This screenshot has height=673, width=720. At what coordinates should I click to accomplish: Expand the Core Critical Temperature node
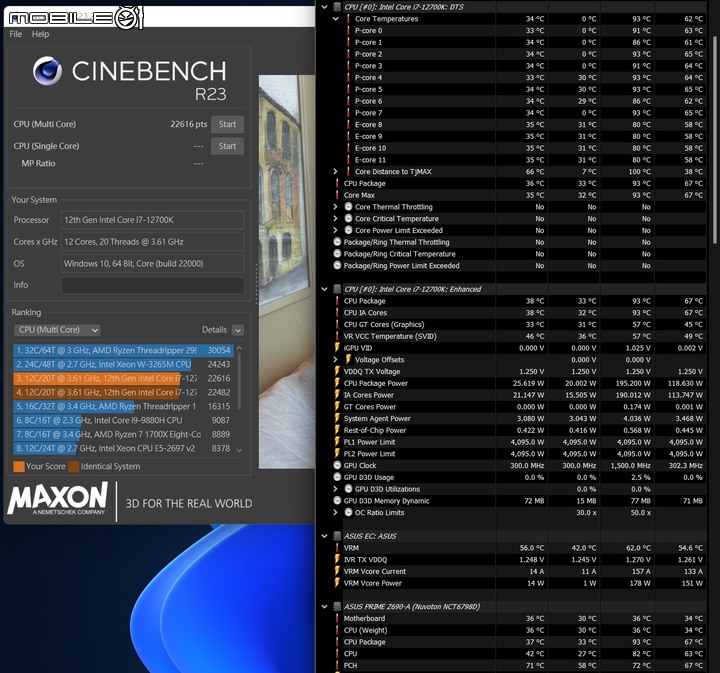pyautogui.click(x=335, y=219)
